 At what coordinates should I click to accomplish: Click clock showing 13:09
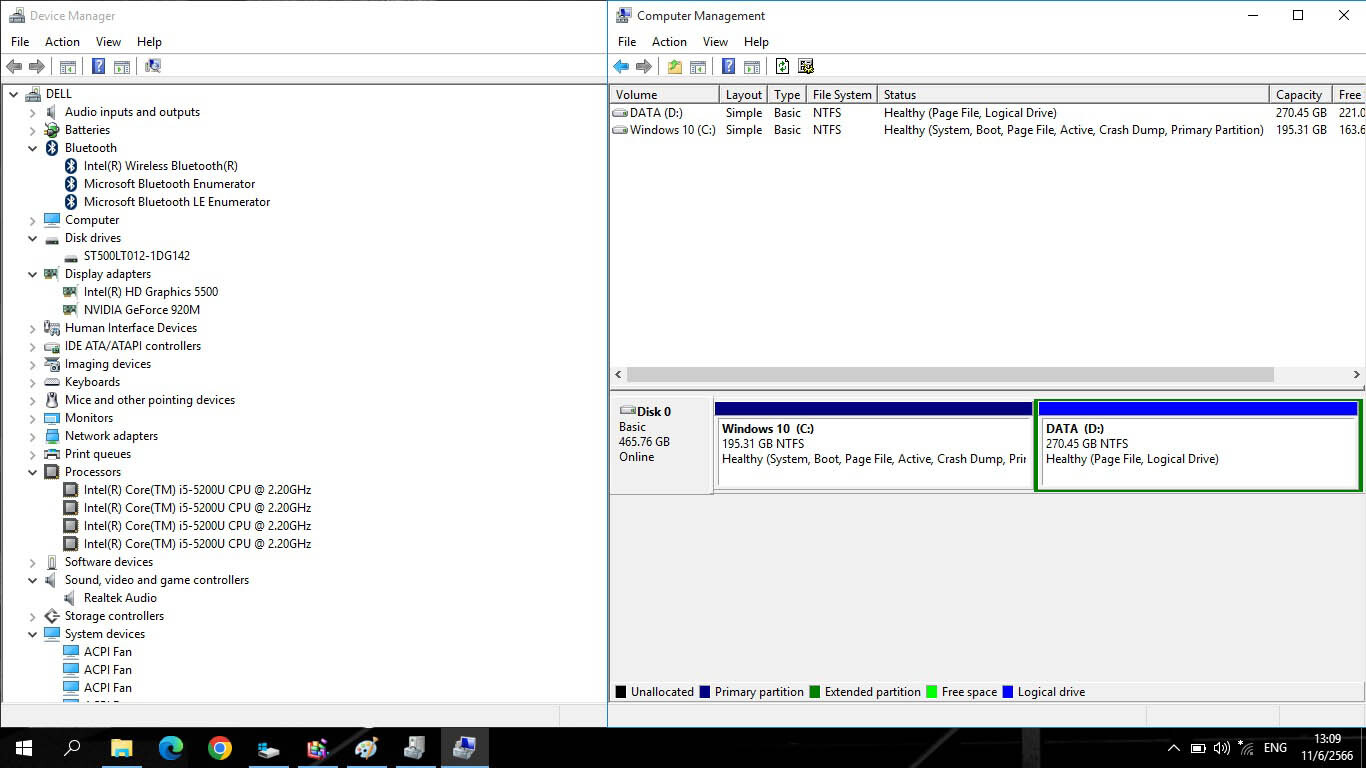[x=1328, y=739]
